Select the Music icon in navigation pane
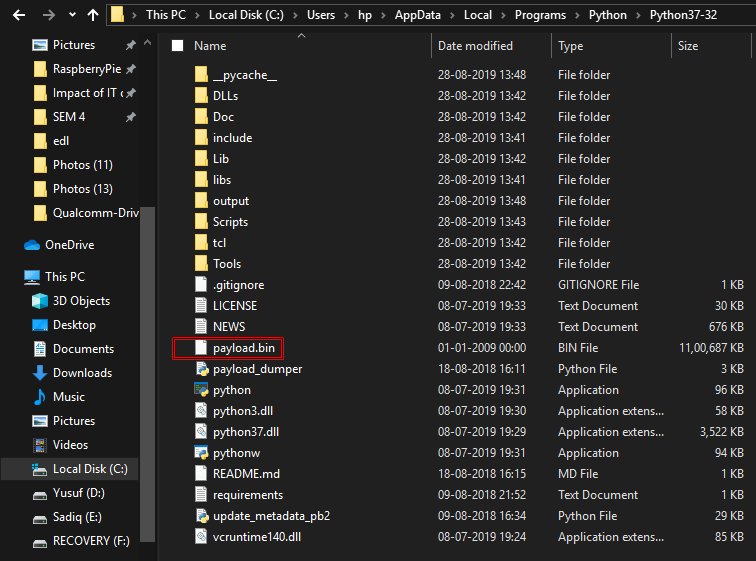 40,397
